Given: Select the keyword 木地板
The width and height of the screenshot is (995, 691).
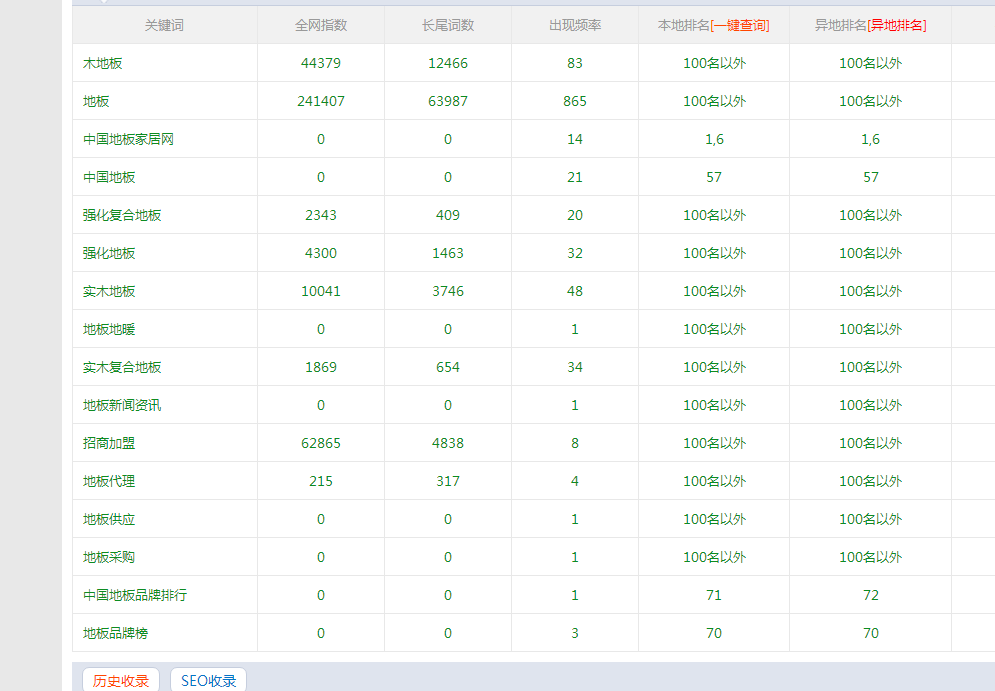Looking at the screenshot, I should pyautogui.click(x=103, y=63).
